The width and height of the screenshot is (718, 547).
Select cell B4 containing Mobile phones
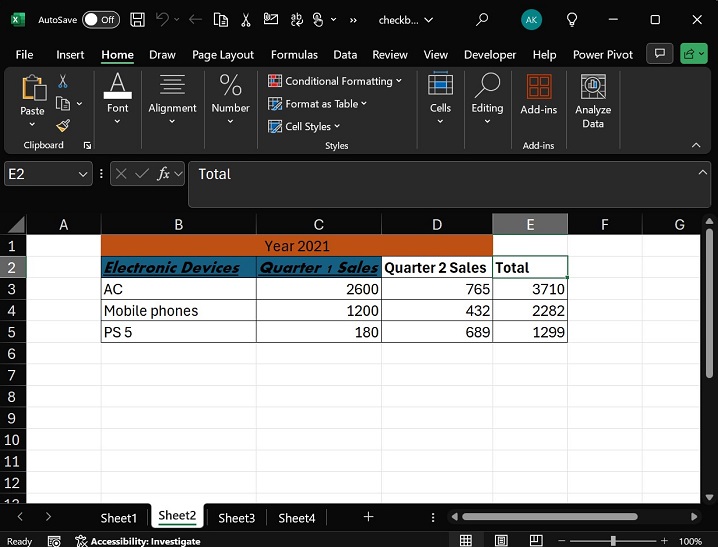click(178, 311)
